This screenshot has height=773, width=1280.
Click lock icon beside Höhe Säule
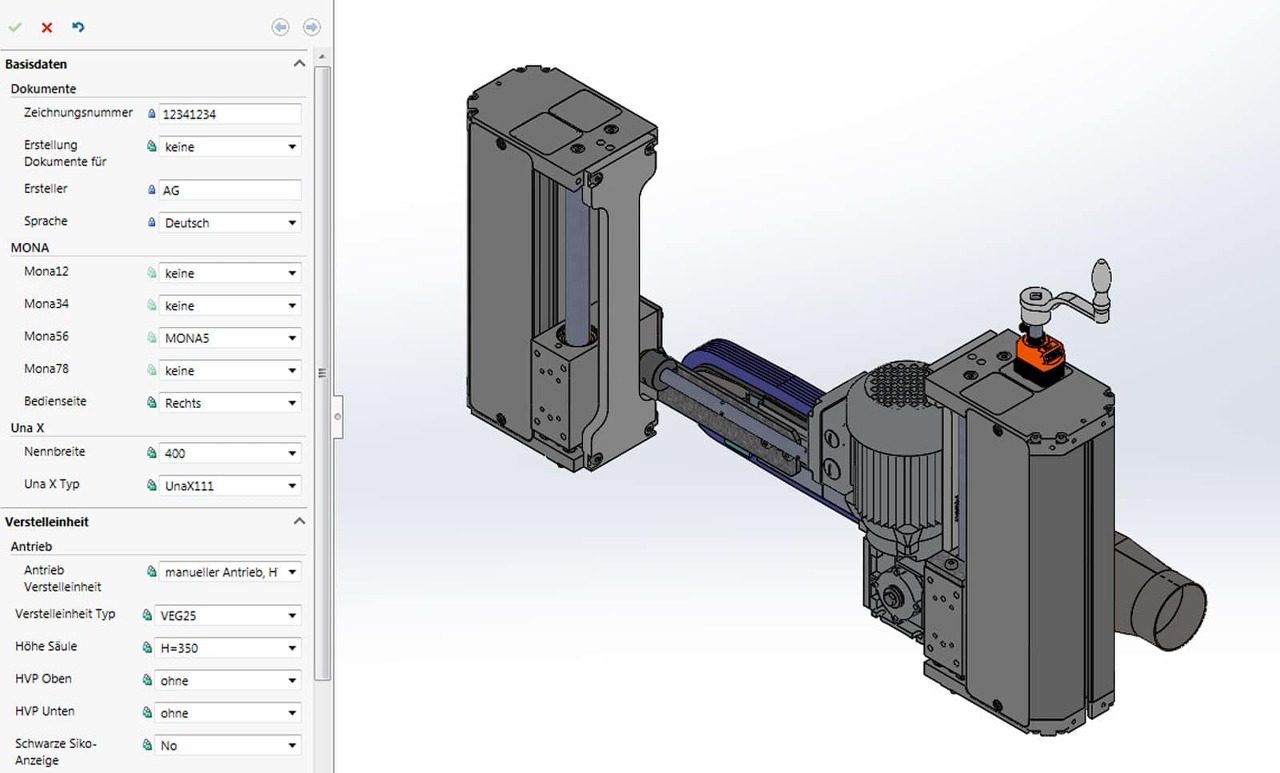148,648
